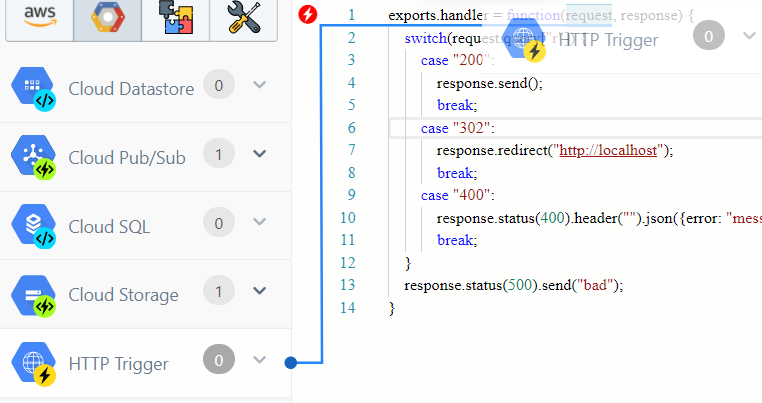Expand the Cloud Storage chevron
This screenshot has height=403, width=762.
tap(260, 291)
